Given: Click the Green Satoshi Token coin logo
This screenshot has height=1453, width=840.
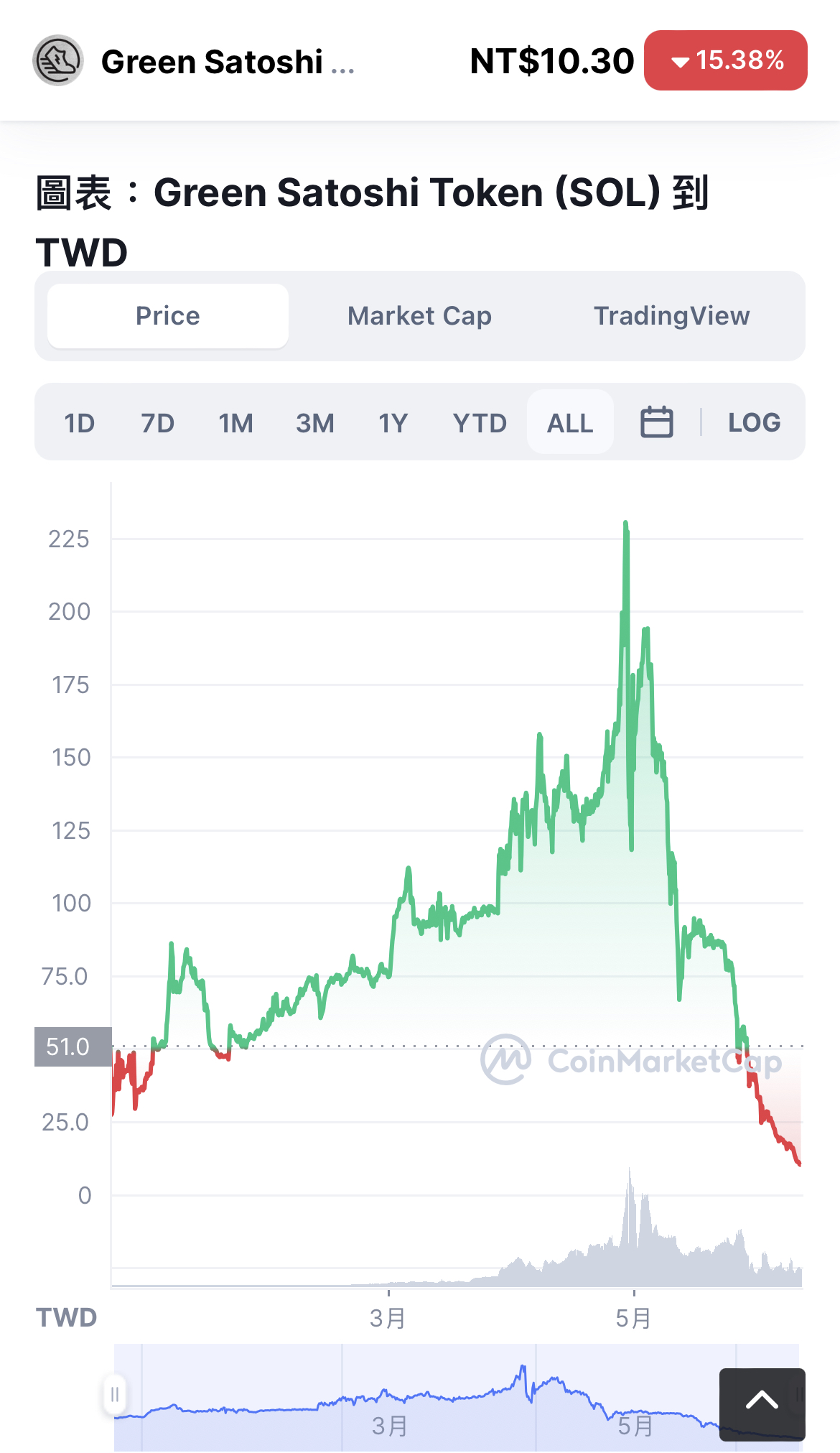Looking at the screenshot, I should point(58,61).
